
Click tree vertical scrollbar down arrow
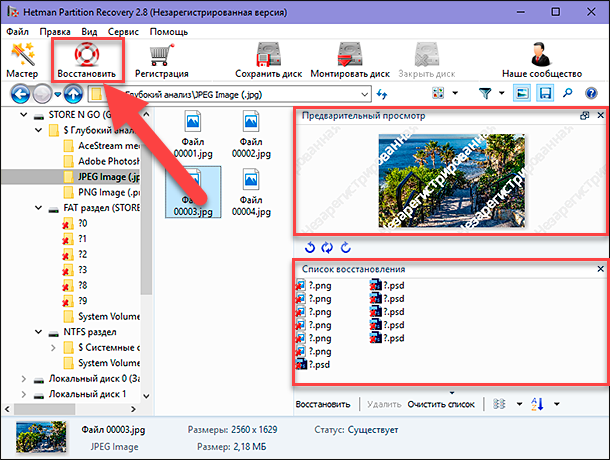146,396
